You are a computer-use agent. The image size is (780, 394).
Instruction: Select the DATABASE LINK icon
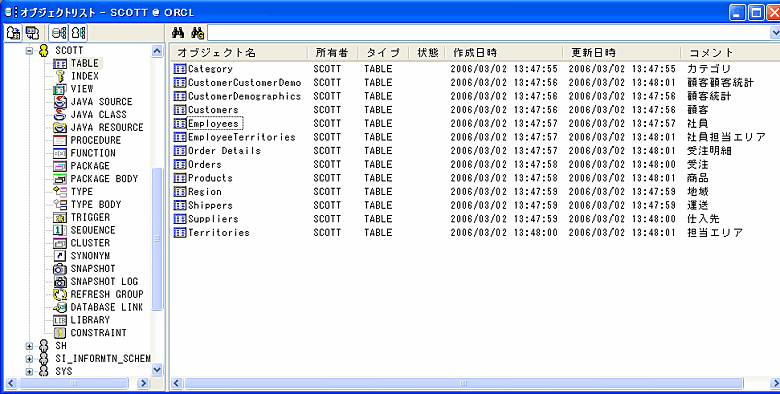(60, 307)
